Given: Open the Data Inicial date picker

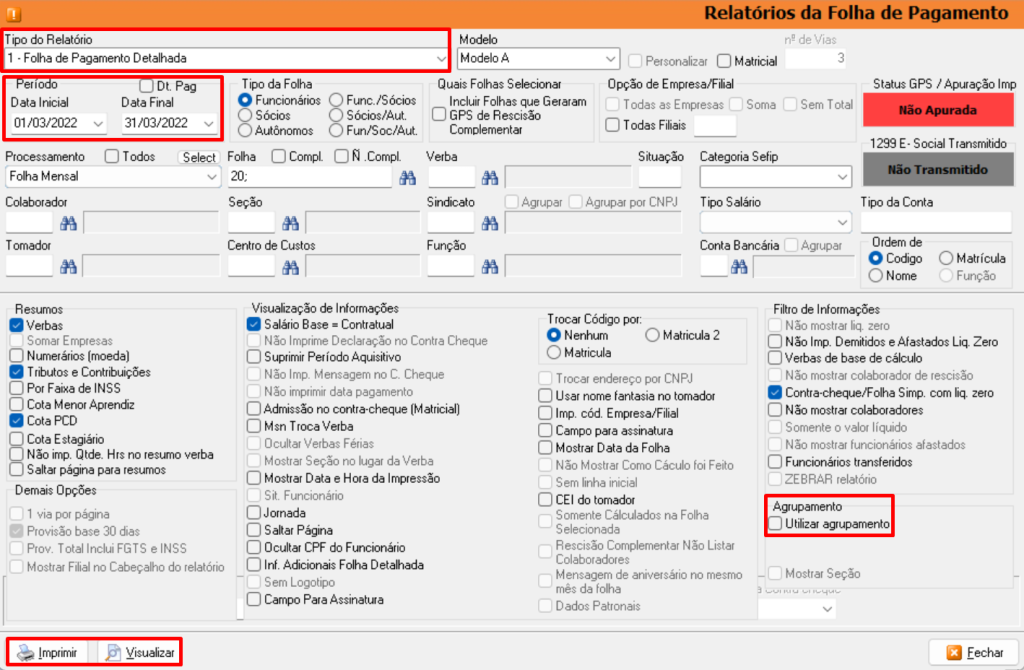Looking at the screenshot, I should click(x=97, y=123).
